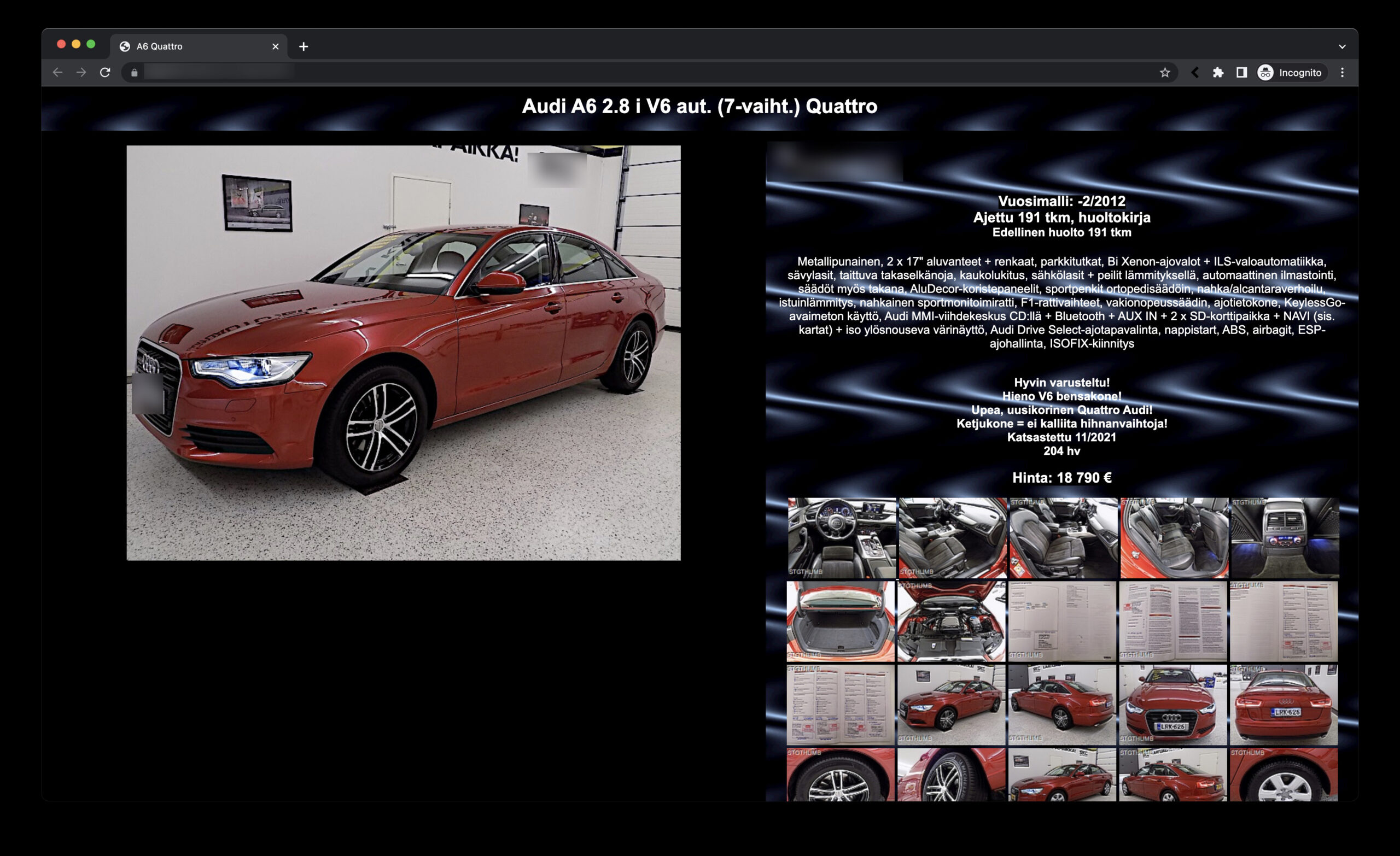Click the chevron icon left of extensions
The height and width of the screenshot is (856, 1400).
pyautogui.click(x=1195, y=72)
